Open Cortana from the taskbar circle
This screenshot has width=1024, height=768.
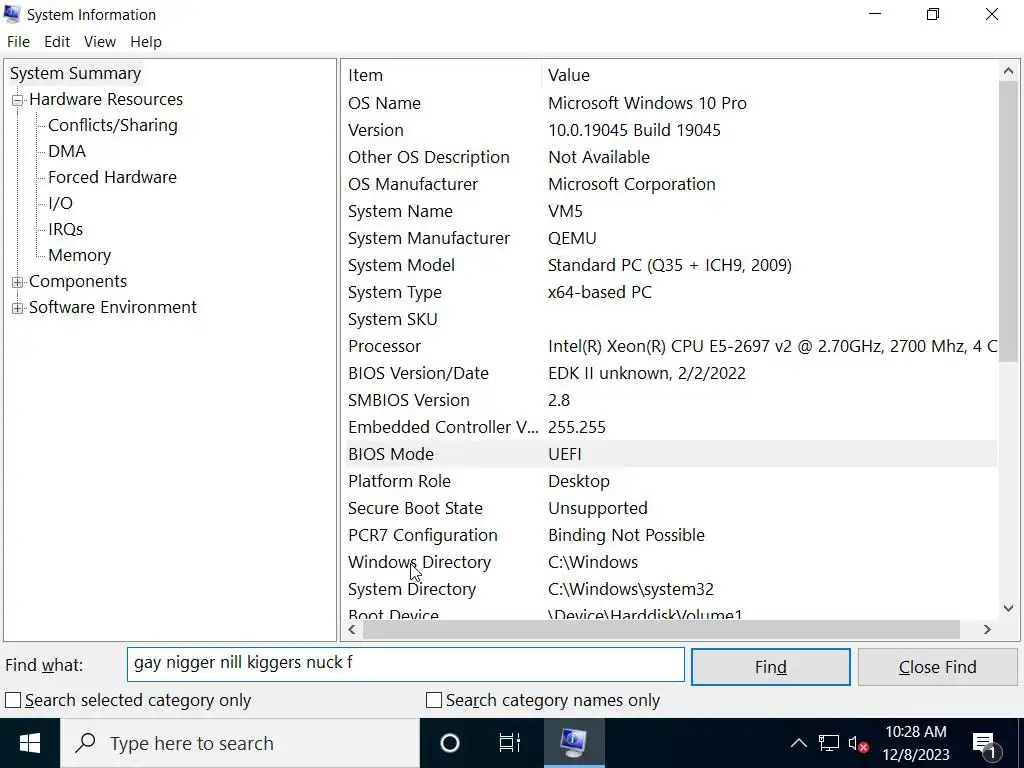coord(450,743)
